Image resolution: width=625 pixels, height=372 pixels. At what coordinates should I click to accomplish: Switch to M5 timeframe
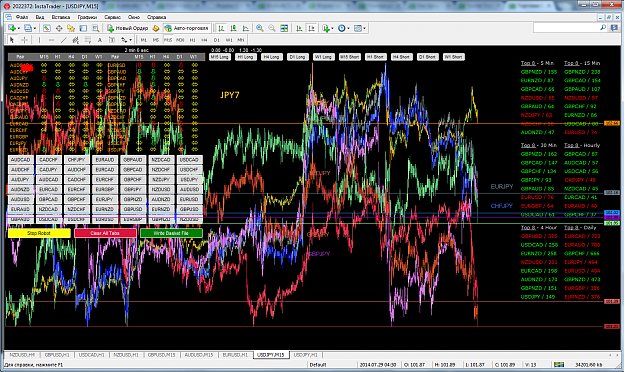tap(156, 40)
